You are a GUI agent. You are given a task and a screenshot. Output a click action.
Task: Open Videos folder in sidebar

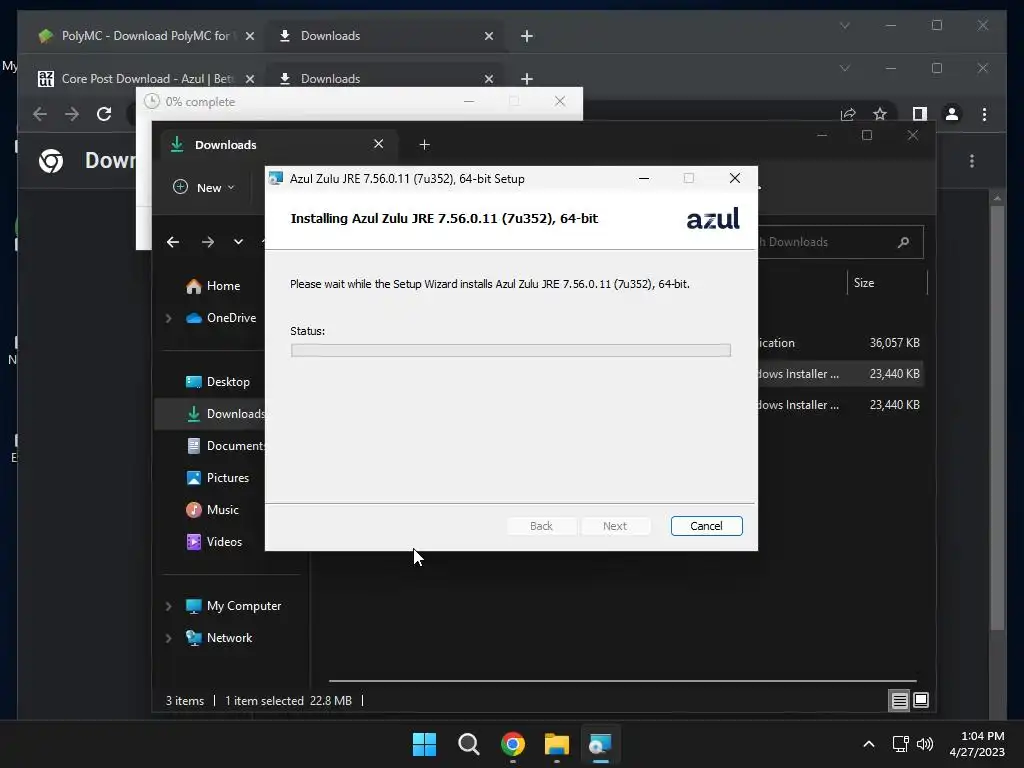click(x=214, y=542)
